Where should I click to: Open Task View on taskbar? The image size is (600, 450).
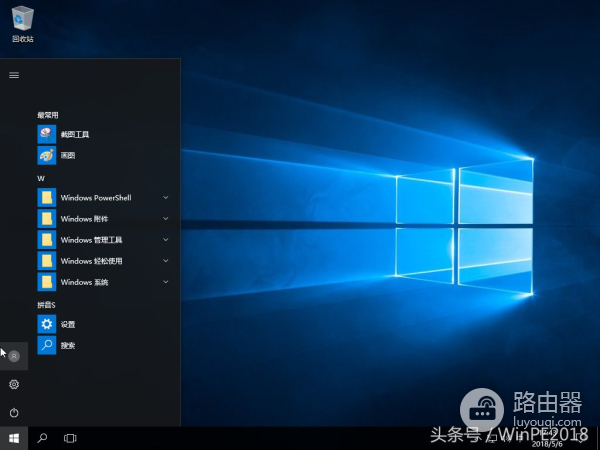point(70,438)
